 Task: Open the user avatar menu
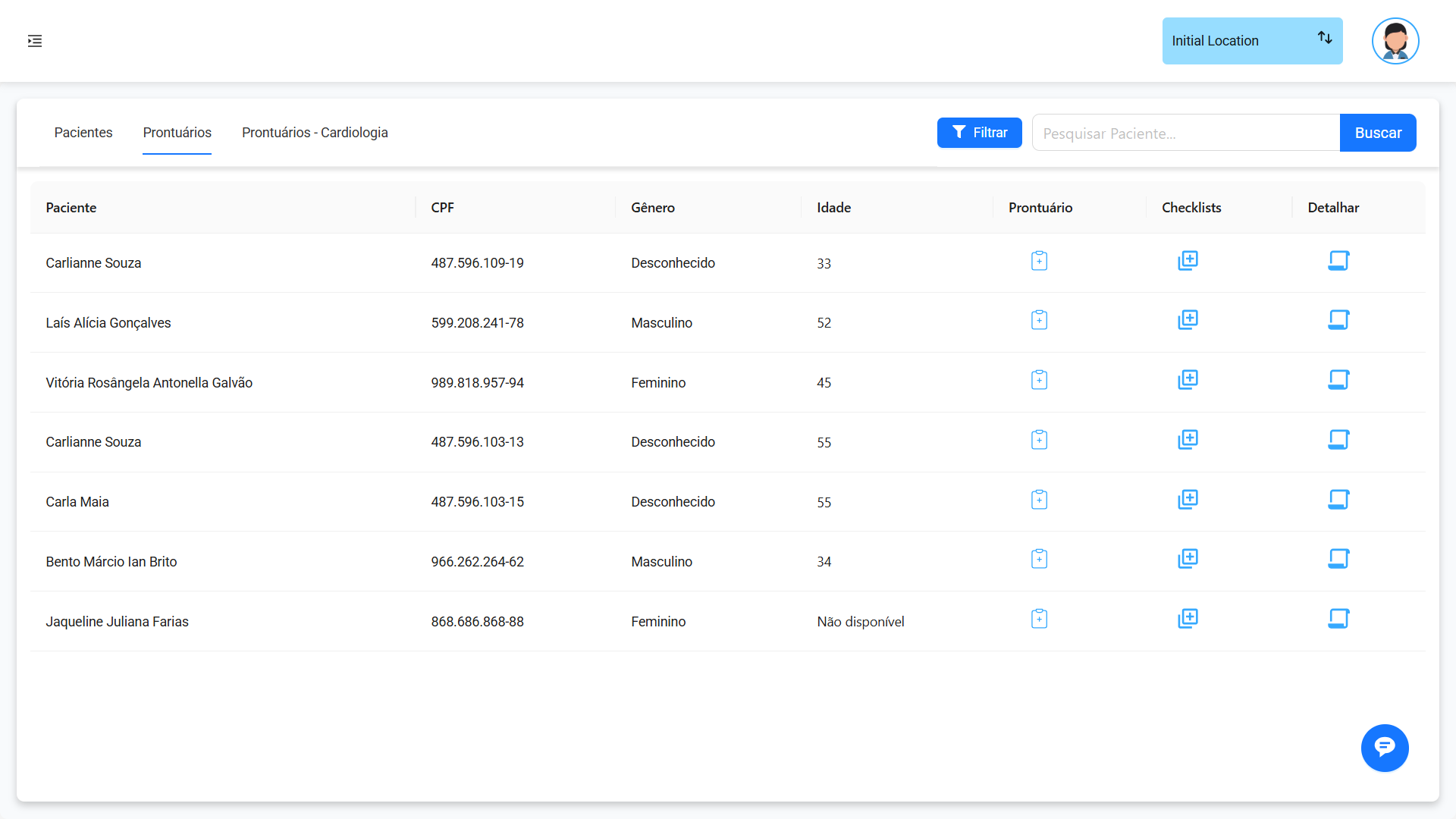1395,41
